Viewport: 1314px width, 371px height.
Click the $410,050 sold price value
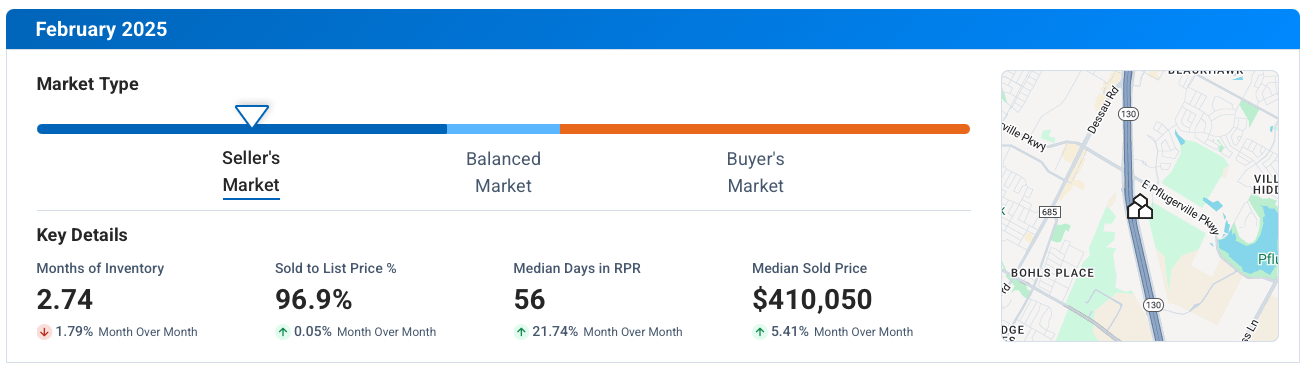pos(812,300)
